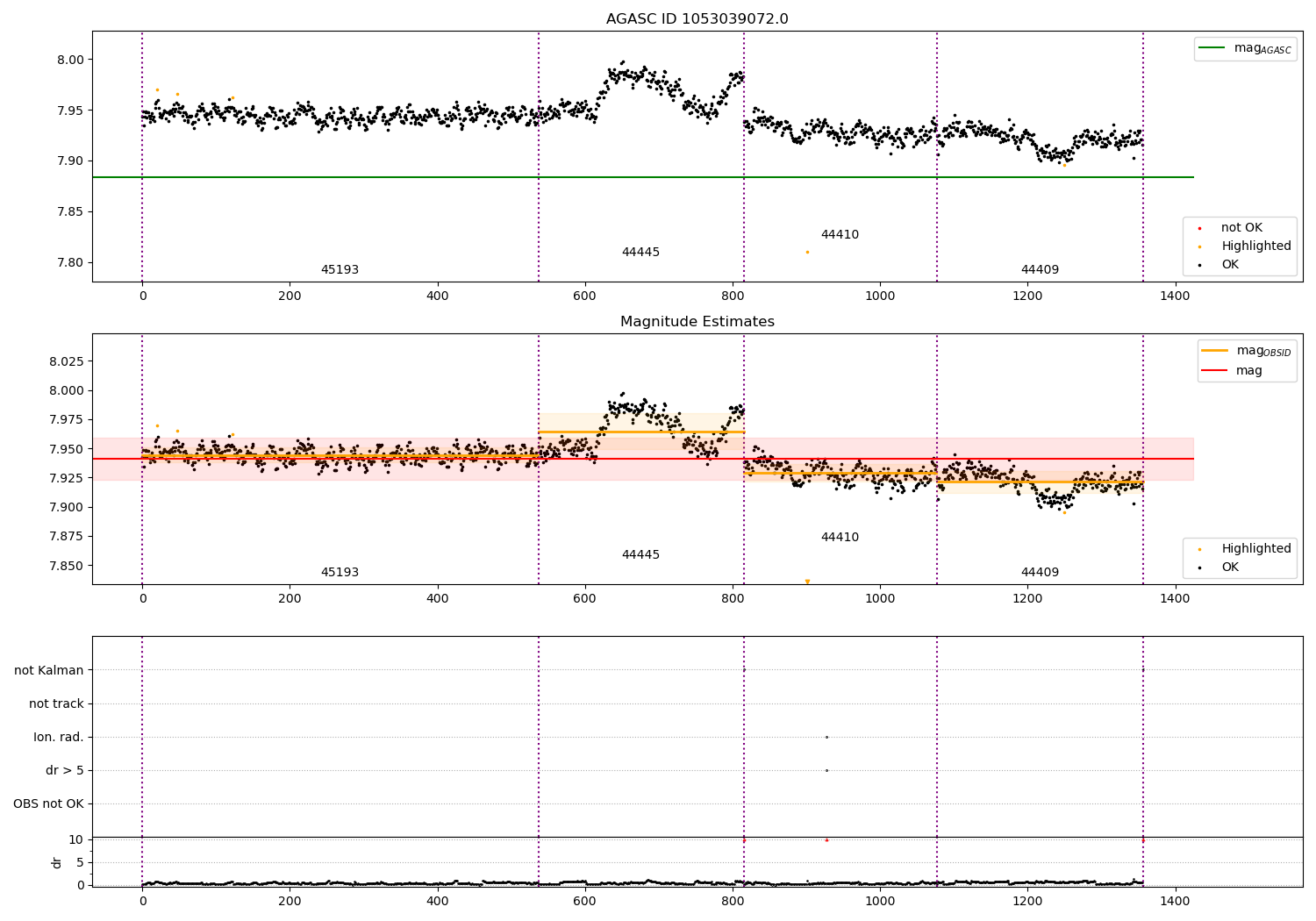Click the y-axis tick label "7.95"
The height and width of the screenshot is (921, 1316).
pos(70,111)
